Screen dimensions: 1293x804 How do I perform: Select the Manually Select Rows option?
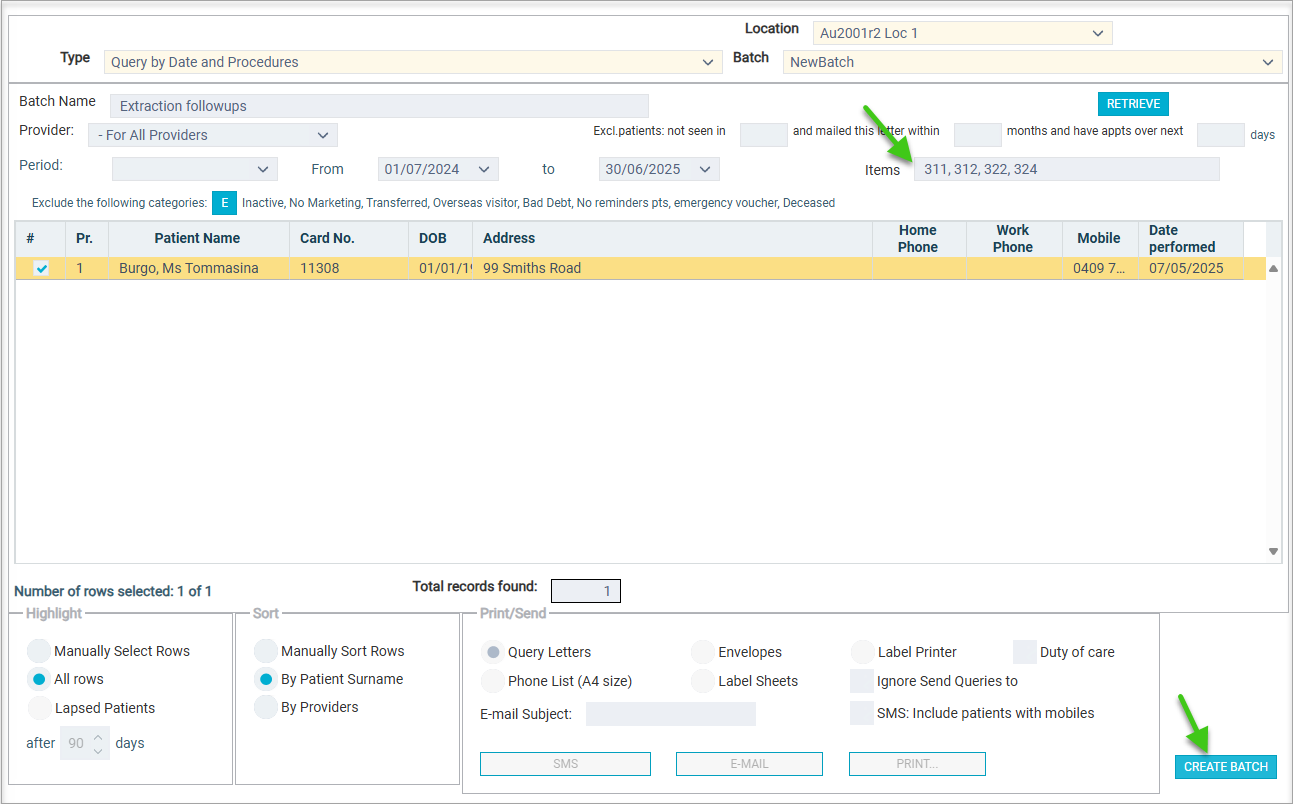coord(39,651)
